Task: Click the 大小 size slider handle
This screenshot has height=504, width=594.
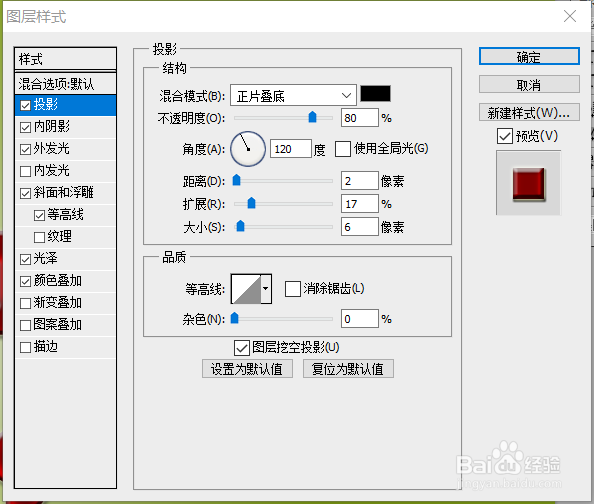Action: click(240, 226)
